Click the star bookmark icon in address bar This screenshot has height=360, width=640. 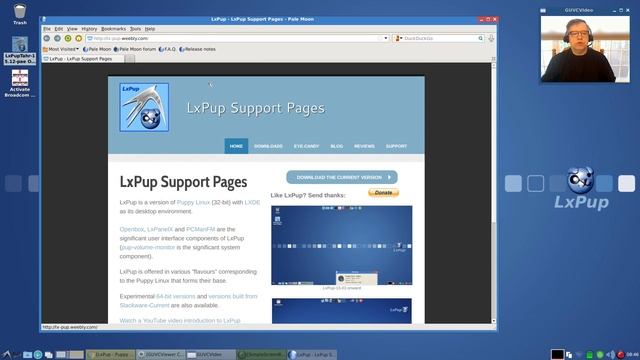point(380,38)
